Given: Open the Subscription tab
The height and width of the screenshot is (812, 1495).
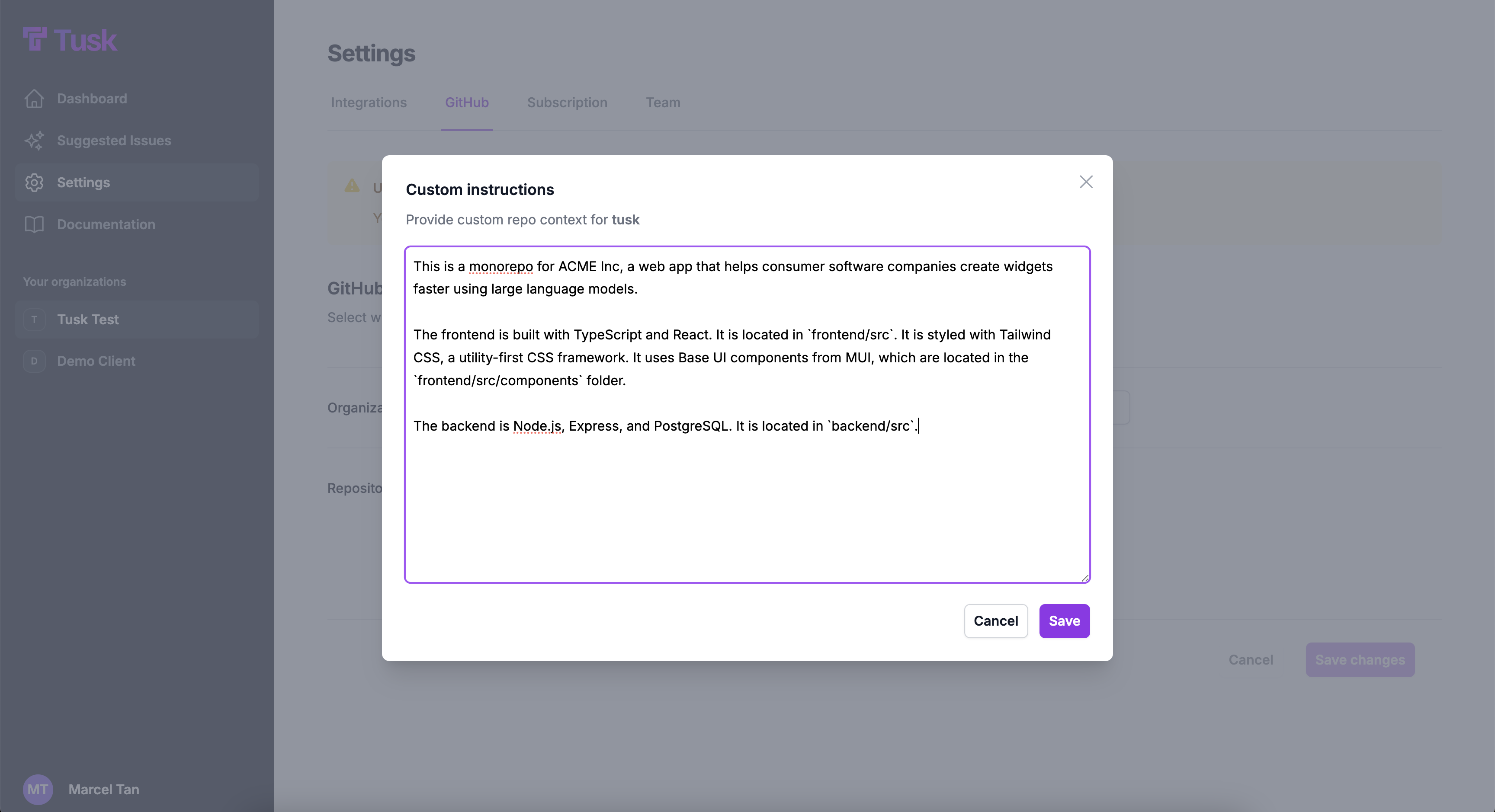Looking at the screenshot, I should 567,102.
